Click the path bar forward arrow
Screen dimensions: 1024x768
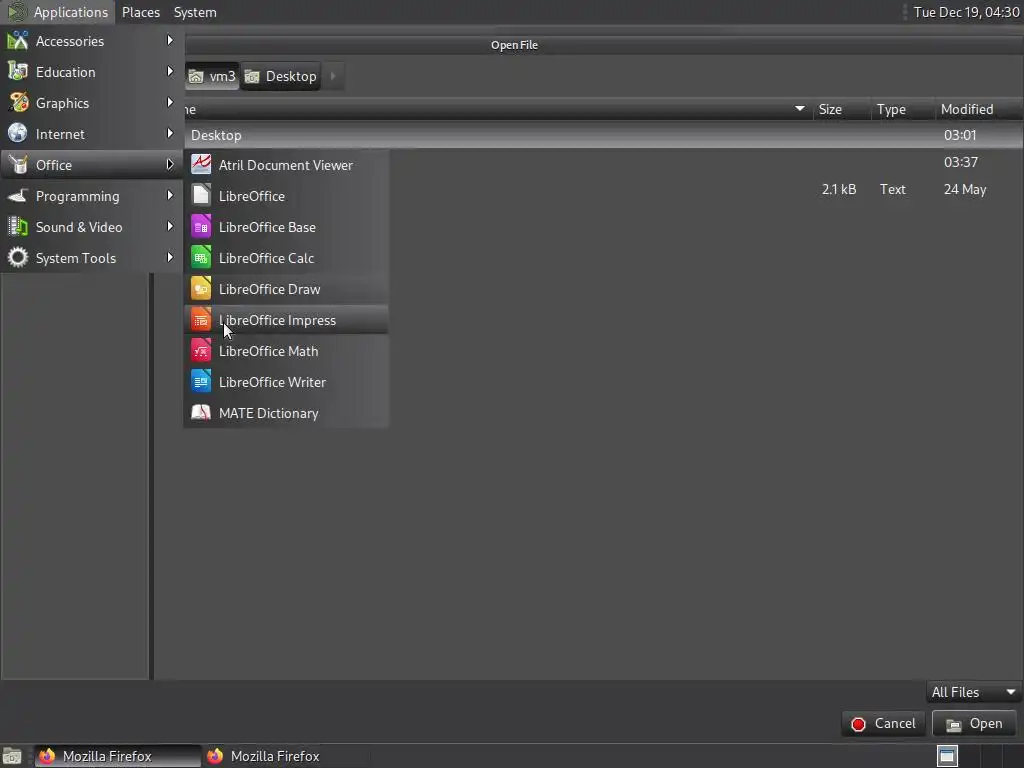tap(333, 76)
